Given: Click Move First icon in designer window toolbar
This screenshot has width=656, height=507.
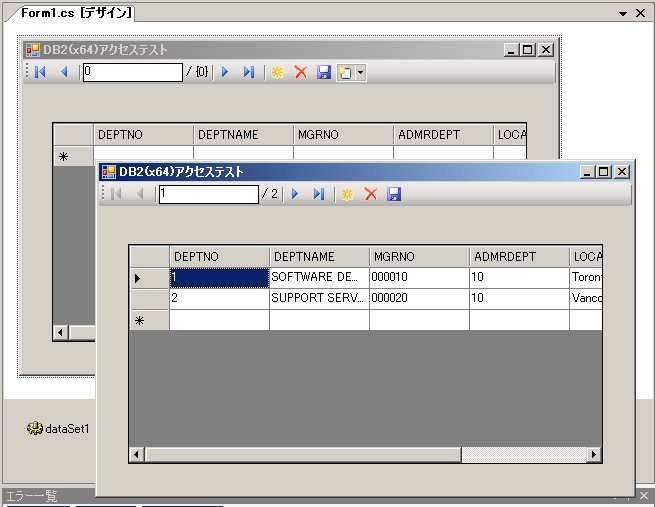Looking at the screenshot, I should (40, 72).
